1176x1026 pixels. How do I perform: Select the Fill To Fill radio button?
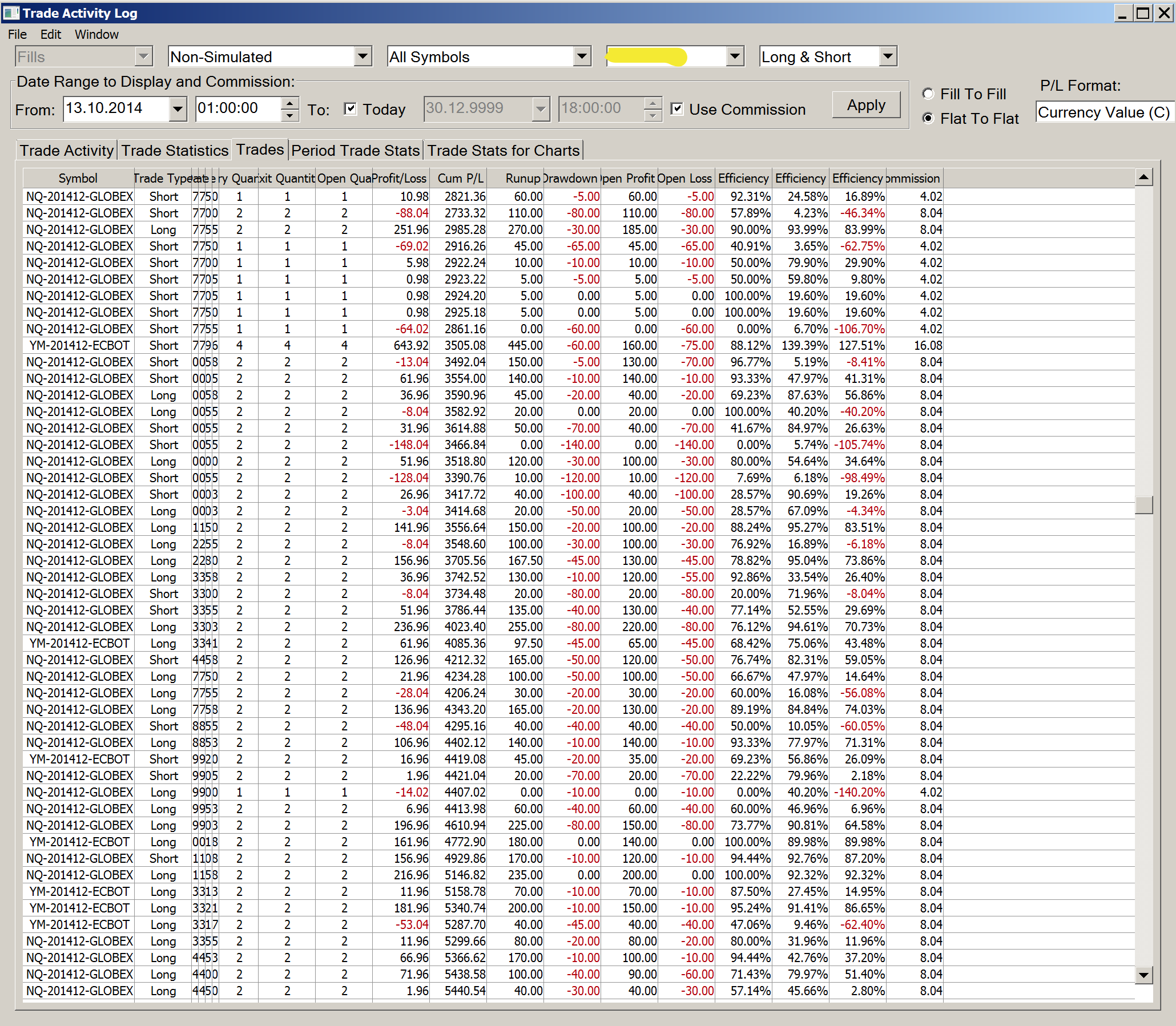click(x=928, y=94)
